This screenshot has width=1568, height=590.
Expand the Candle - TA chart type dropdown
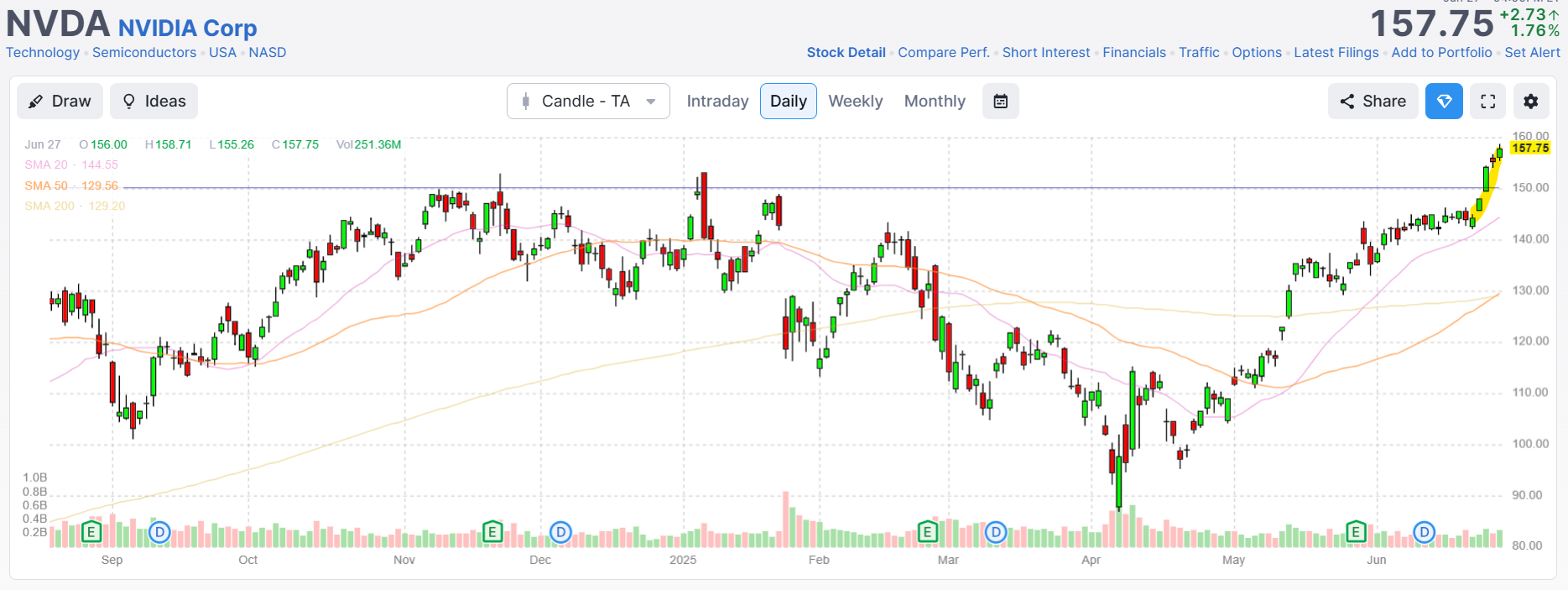pyautogui.click(x=588, y=102)
